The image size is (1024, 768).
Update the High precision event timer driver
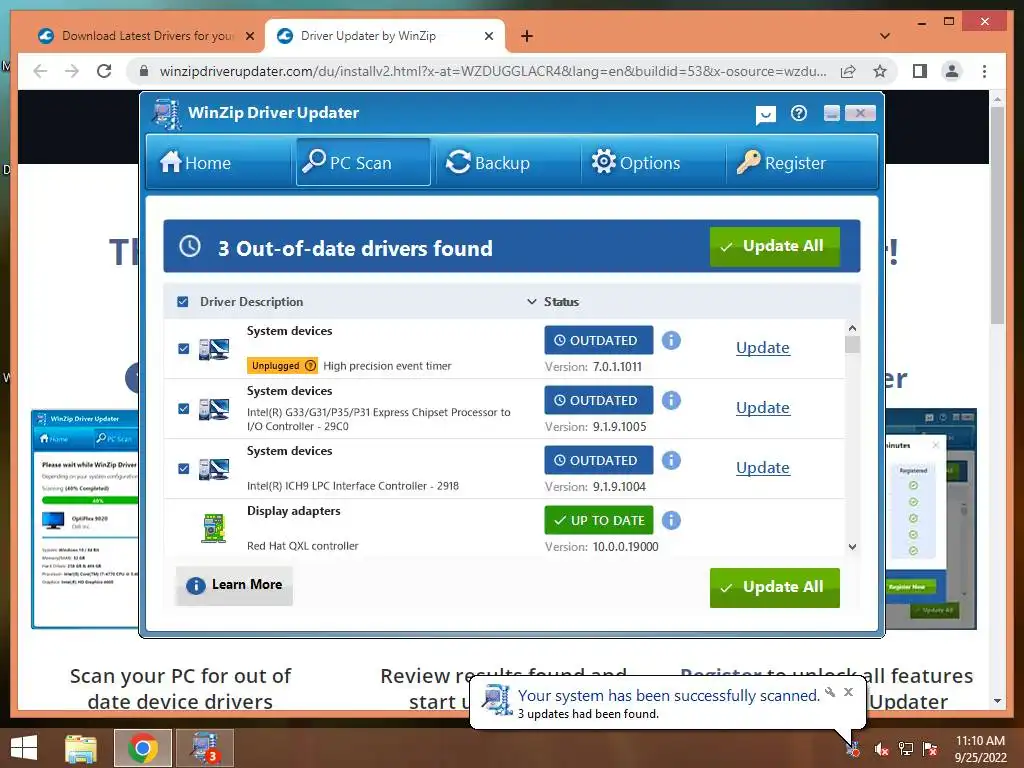(x=763, y=347)
